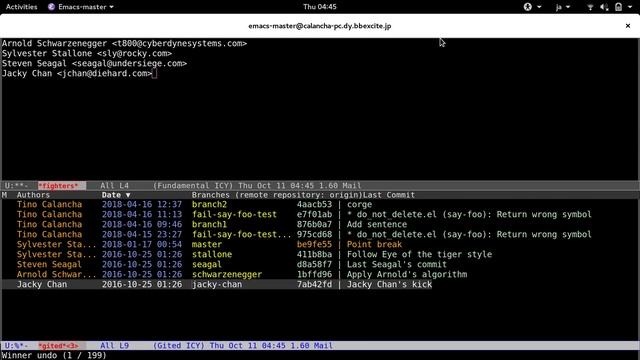Select the master branch
The image size is (640, 360).
[x=207, y=244]
